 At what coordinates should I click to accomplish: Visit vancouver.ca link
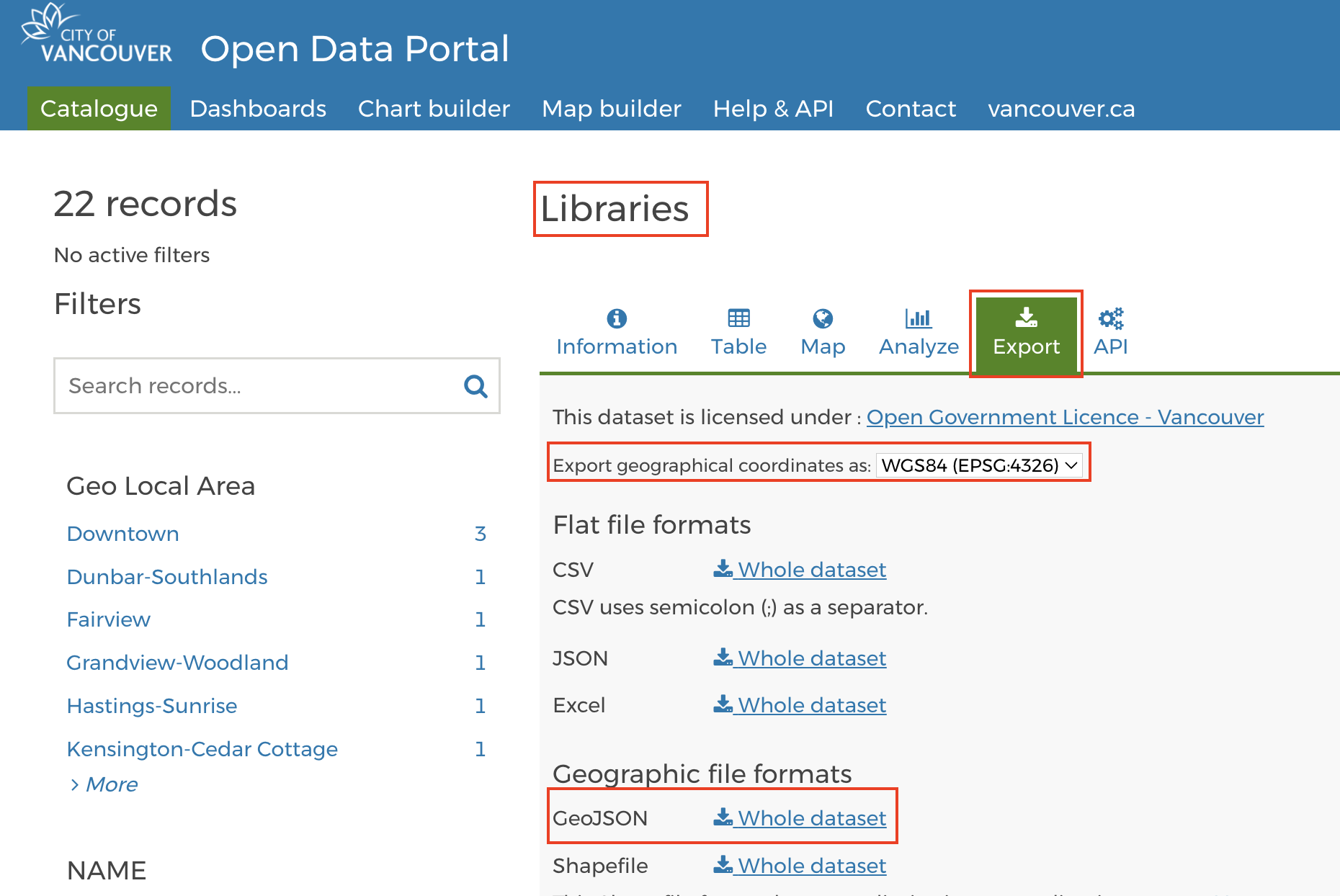click(x=1061, y=108)
